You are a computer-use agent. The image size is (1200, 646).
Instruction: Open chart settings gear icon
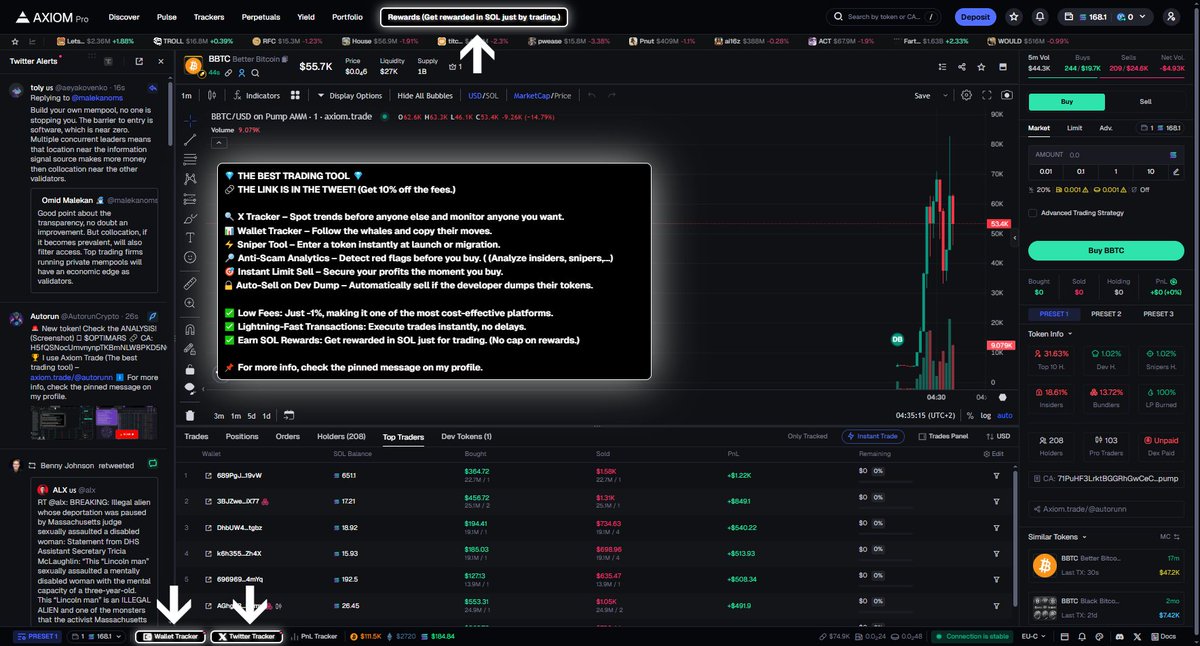[x=966, y=96]
